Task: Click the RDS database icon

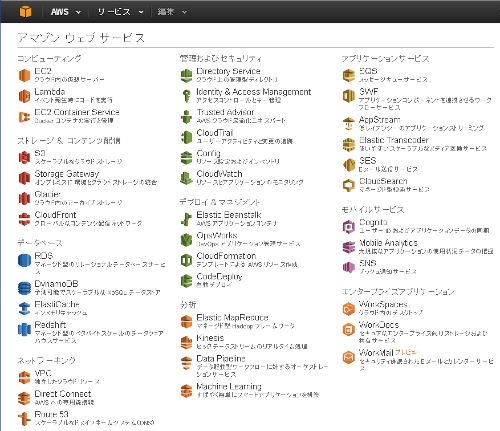Action: coord(24,260)
